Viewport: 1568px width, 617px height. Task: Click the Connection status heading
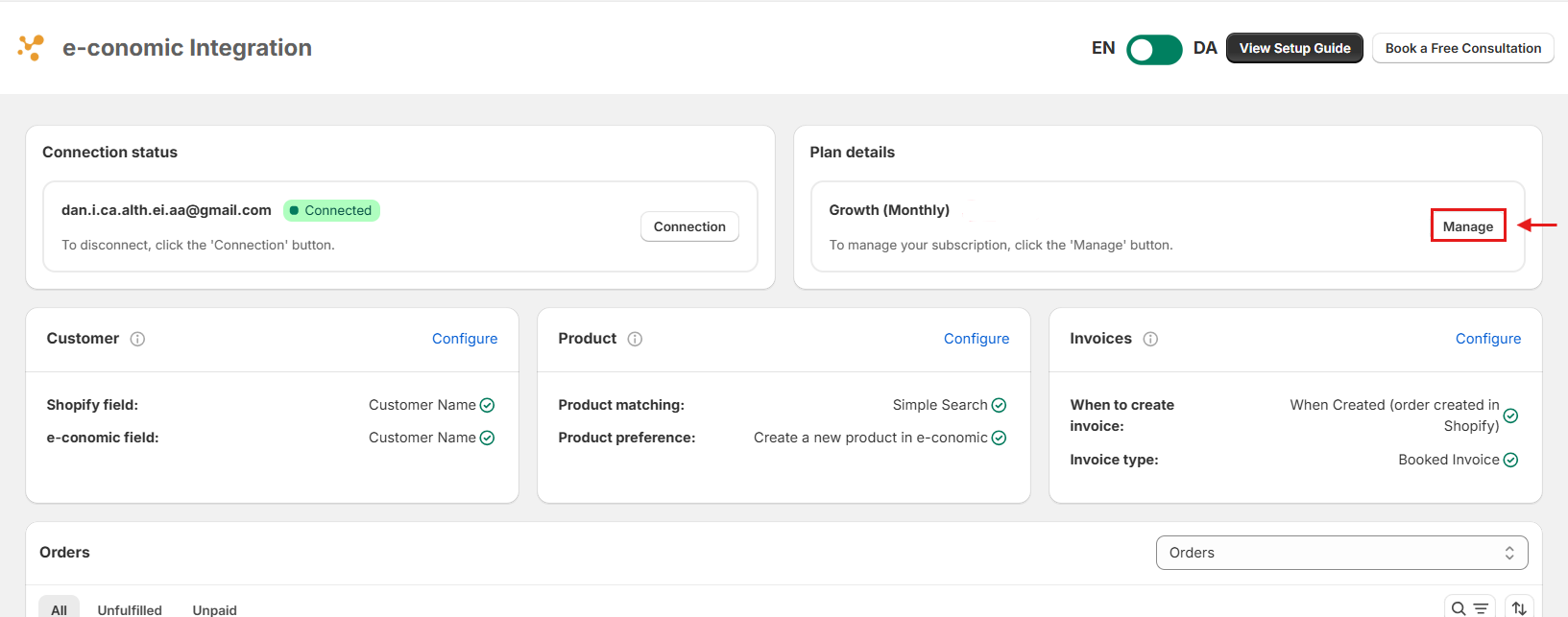click(109, 153)
